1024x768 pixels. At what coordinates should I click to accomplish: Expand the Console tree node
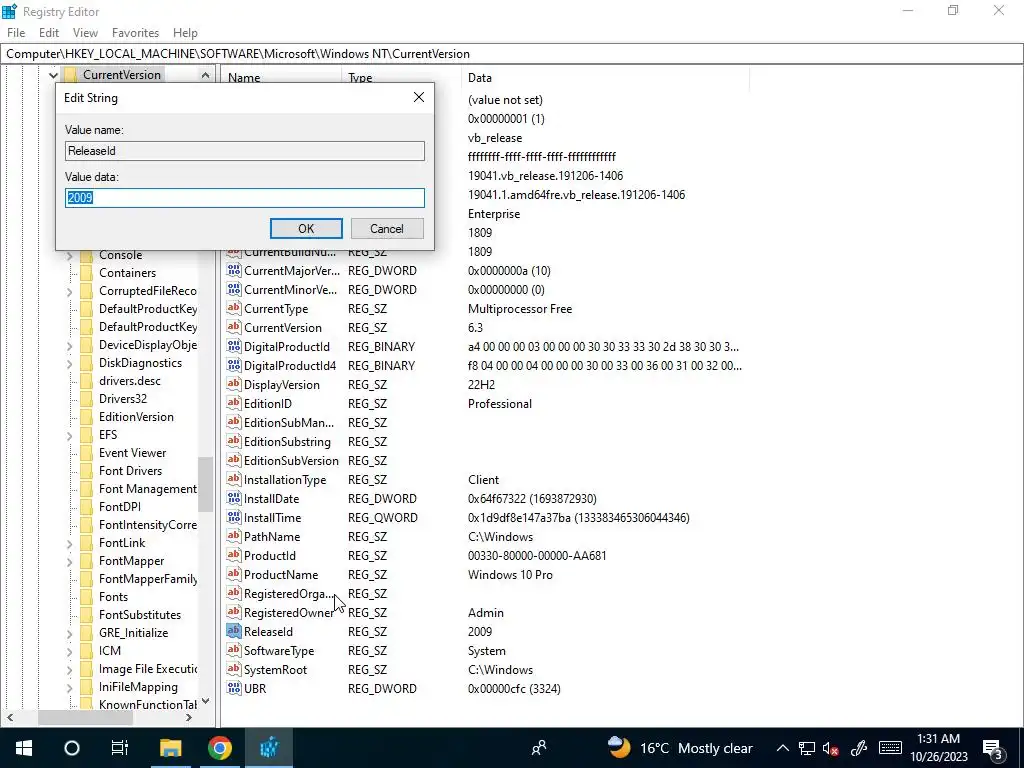(70, 255)
